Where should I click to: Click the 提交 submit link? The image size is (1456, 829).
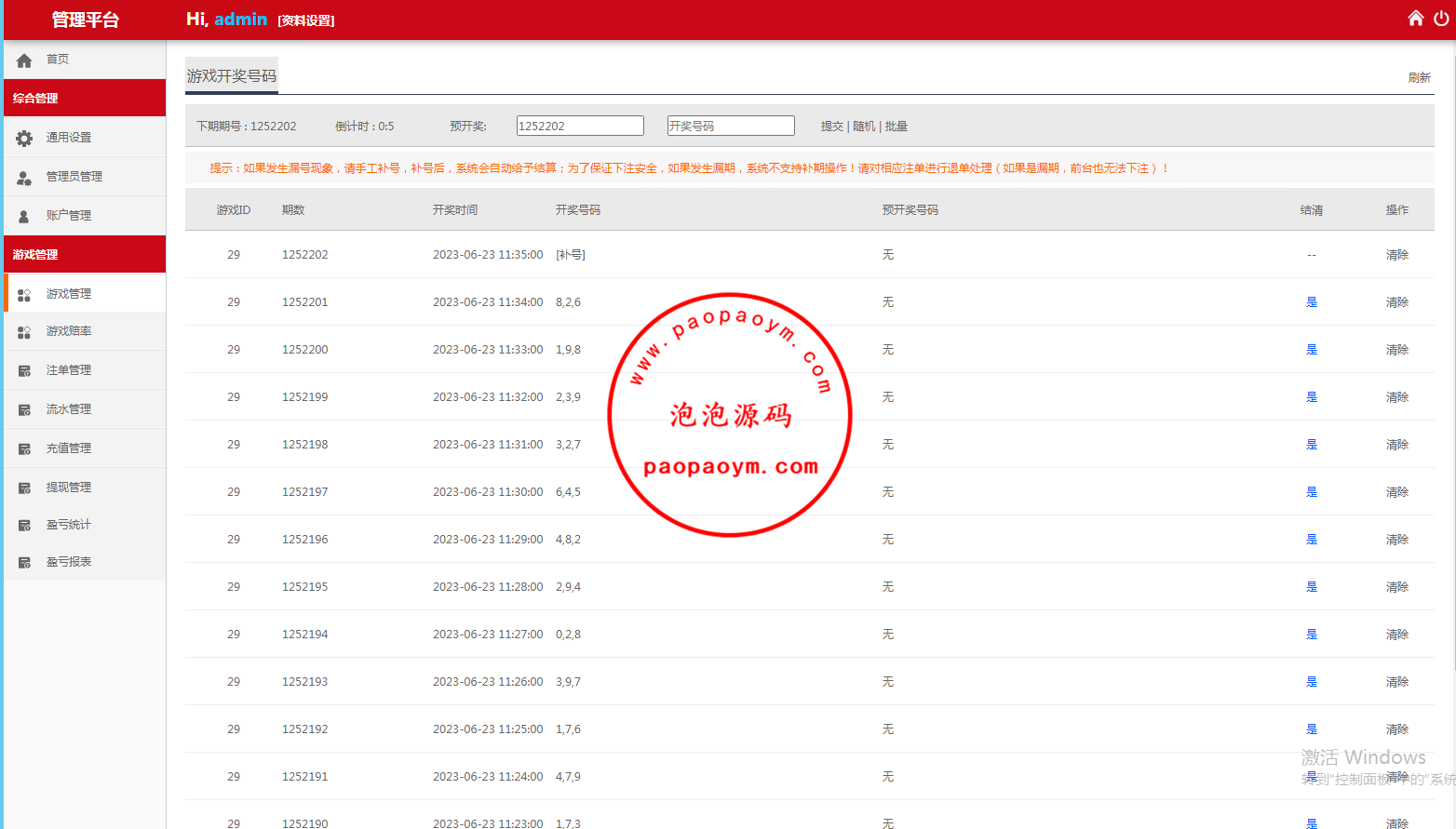pos(831,127)
